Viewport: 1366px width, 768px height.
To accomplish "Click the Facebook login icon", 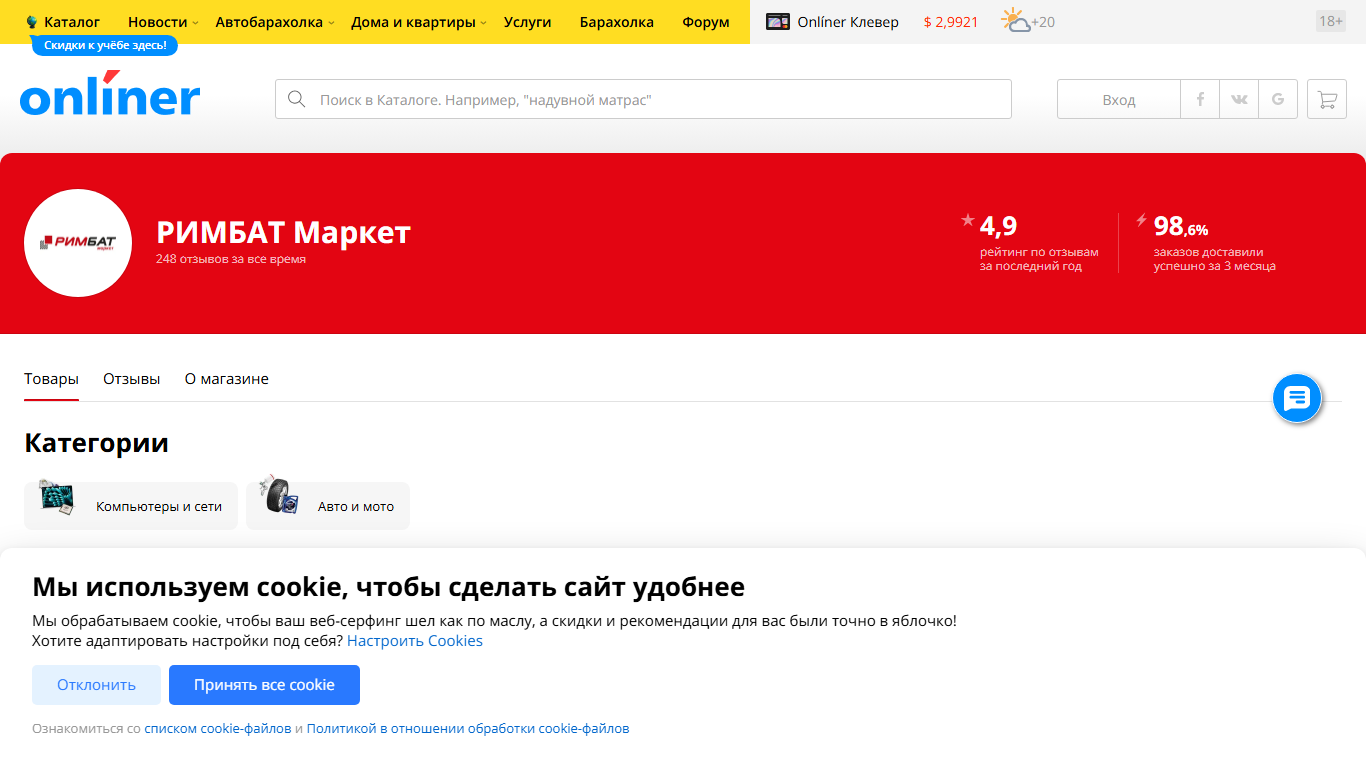I will [1200, 100].
